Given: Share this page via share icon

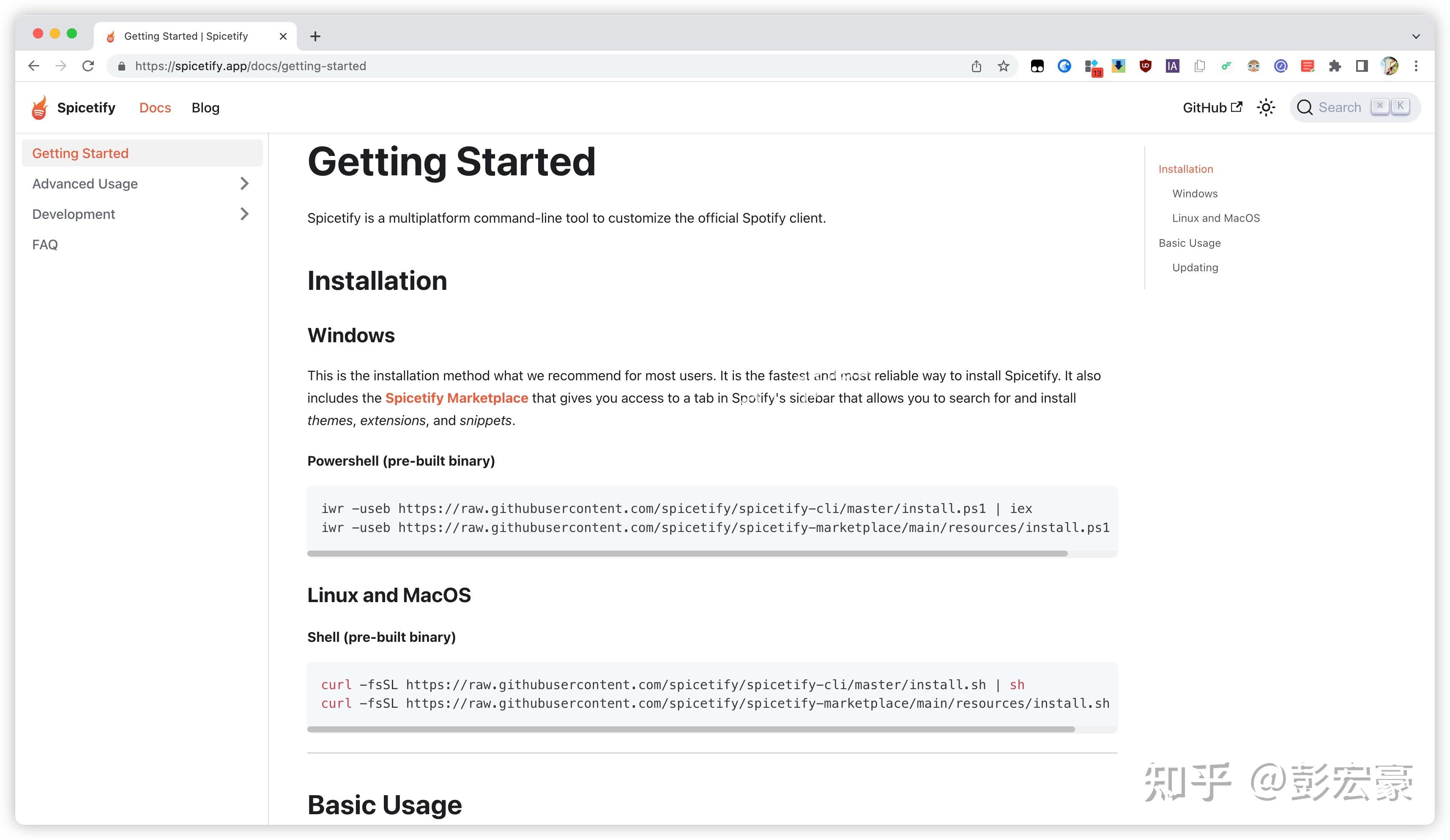Looking at the screenshot, I should 977,66.
